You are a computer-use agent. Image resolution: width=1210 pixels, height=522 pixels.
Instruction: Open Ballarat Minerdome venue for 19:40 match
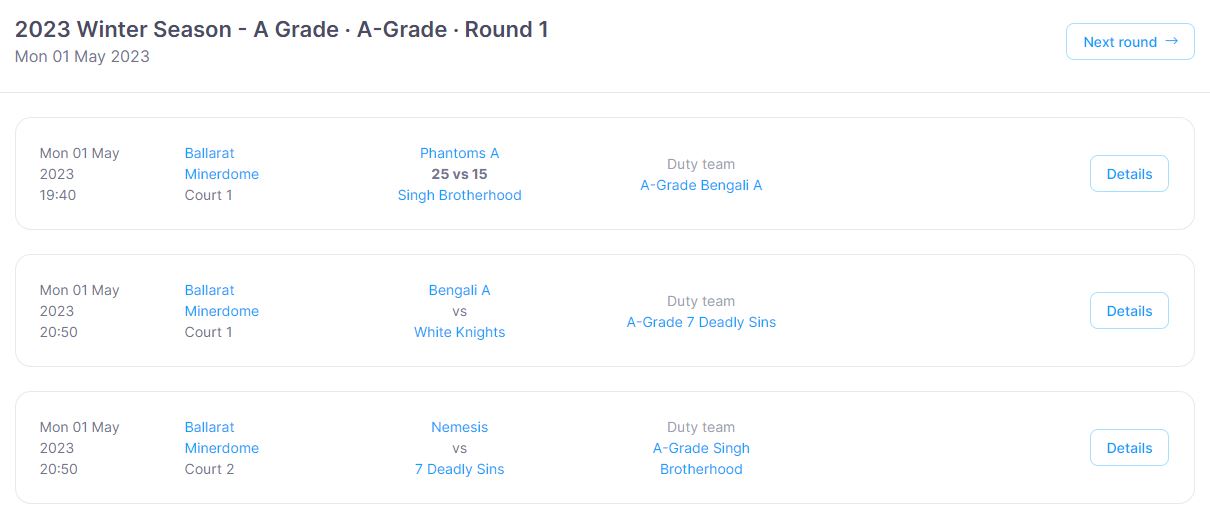(x=221, y=164)
